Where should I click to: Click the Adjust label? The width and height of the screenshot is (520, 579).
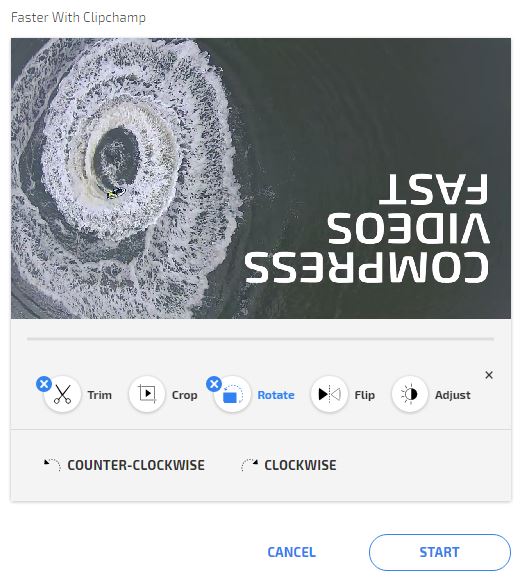453,395
